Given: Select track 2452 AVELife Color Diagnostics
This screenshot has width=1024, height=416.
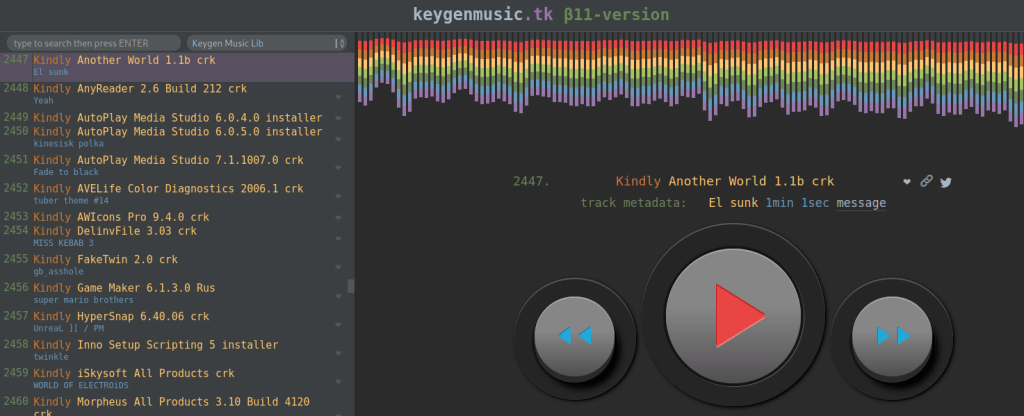Looking at the screenshot, I should click(168, 188).
